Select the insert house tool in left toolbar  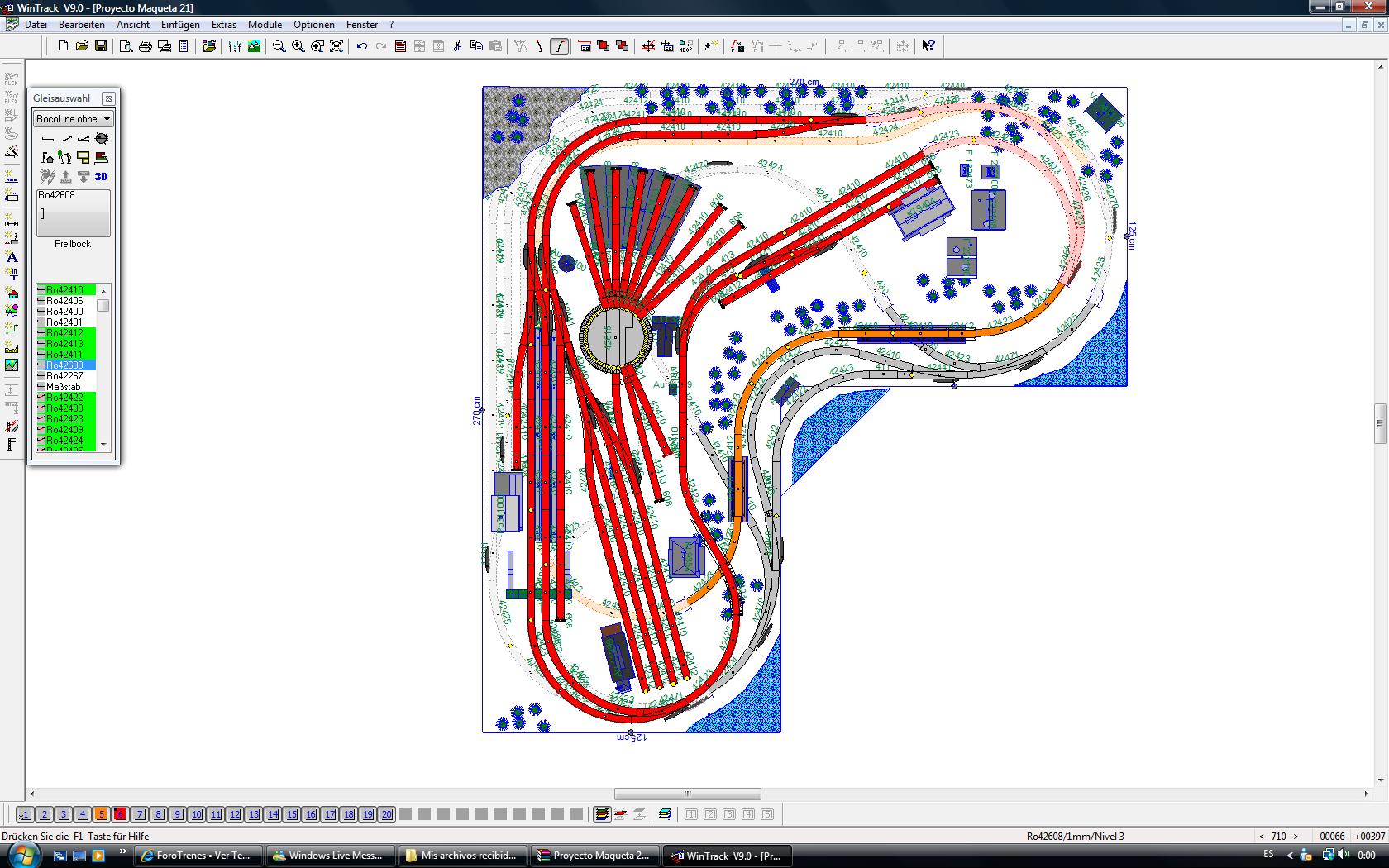click(x=12, y=293)
